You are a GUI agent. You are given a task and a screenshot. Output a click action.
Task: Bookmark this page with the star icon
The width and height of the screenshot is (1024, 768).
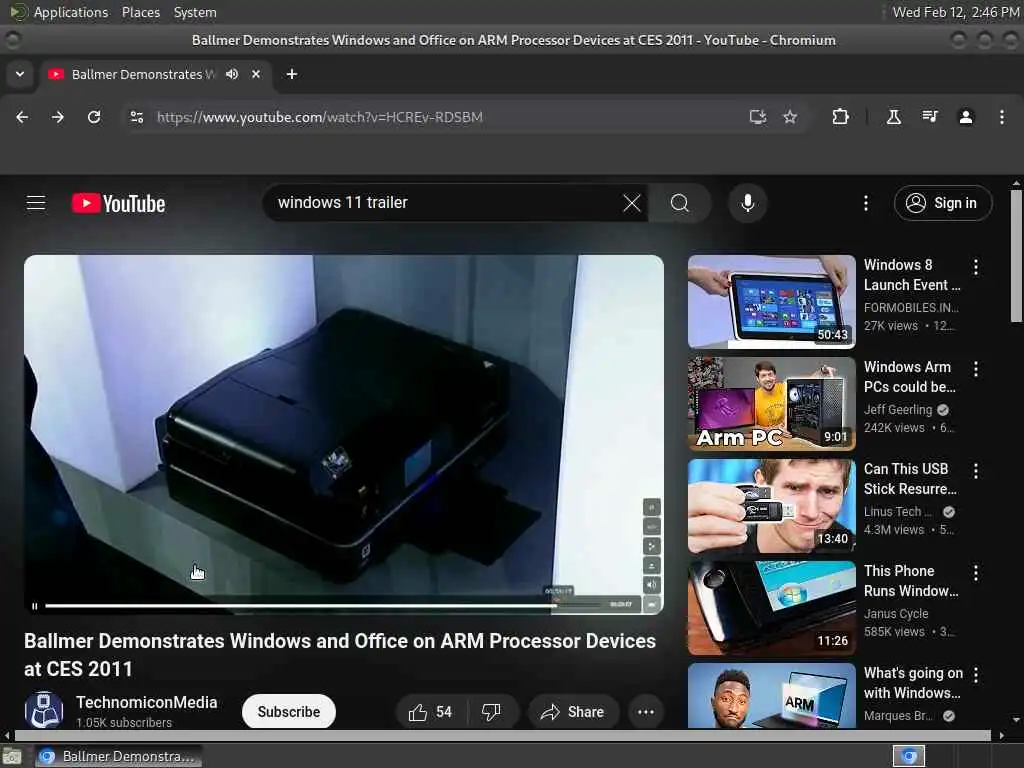(790, 117)
